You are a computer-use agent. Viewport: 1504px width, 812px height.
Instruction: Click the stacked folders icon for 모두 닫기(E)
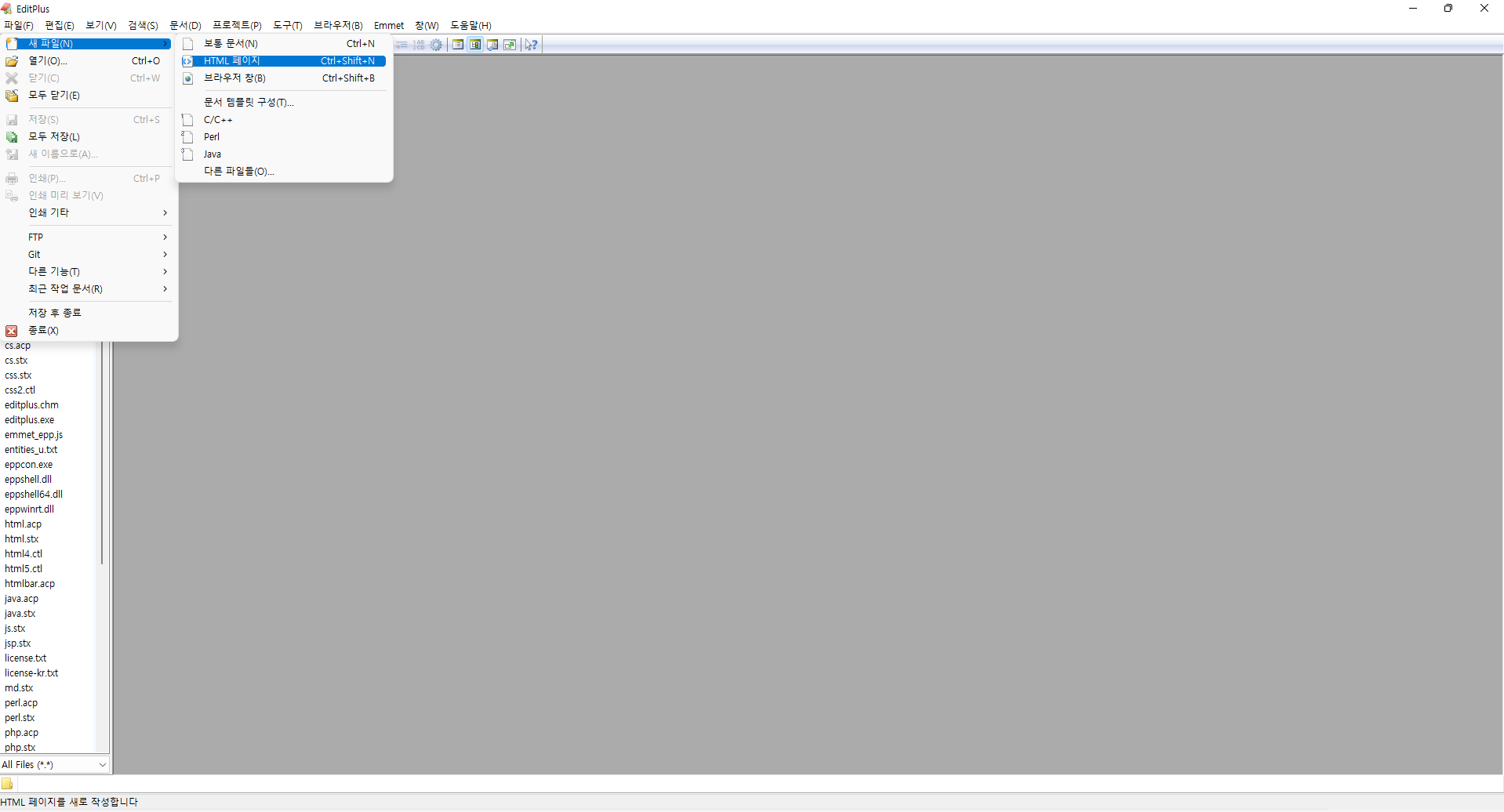point(12,96)
